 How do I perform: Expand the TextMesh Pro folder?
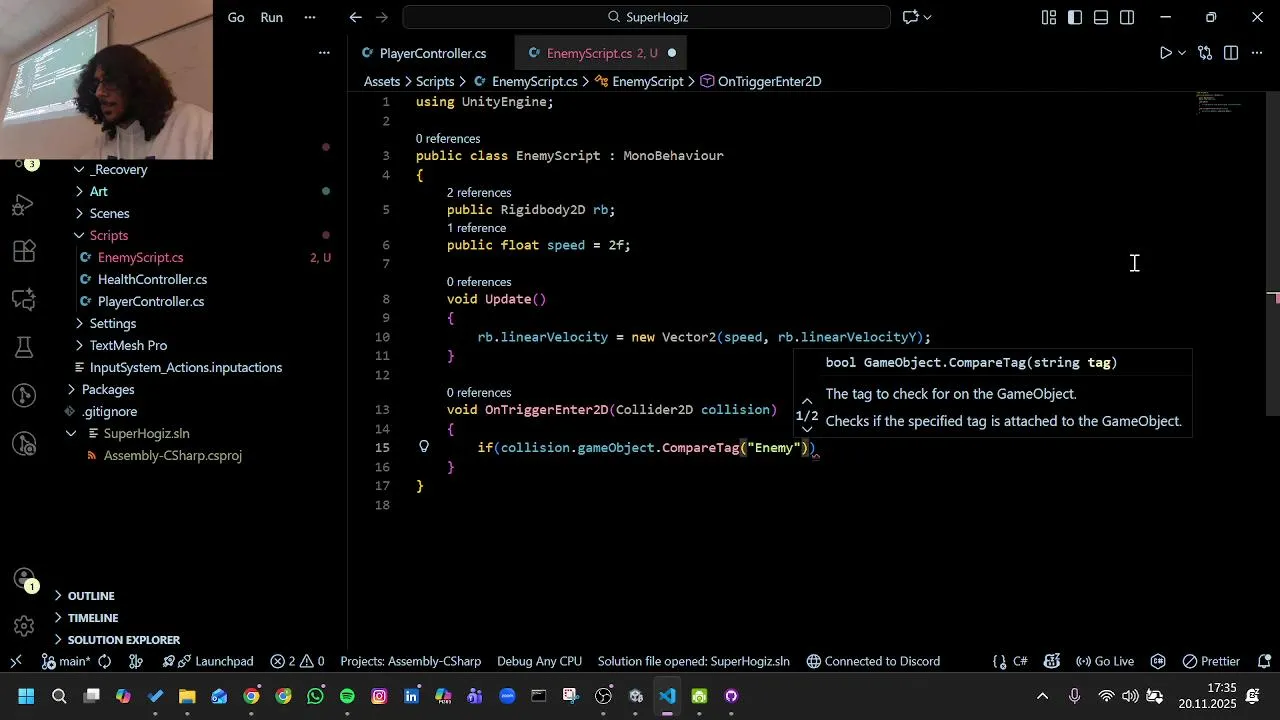[79, 345]
